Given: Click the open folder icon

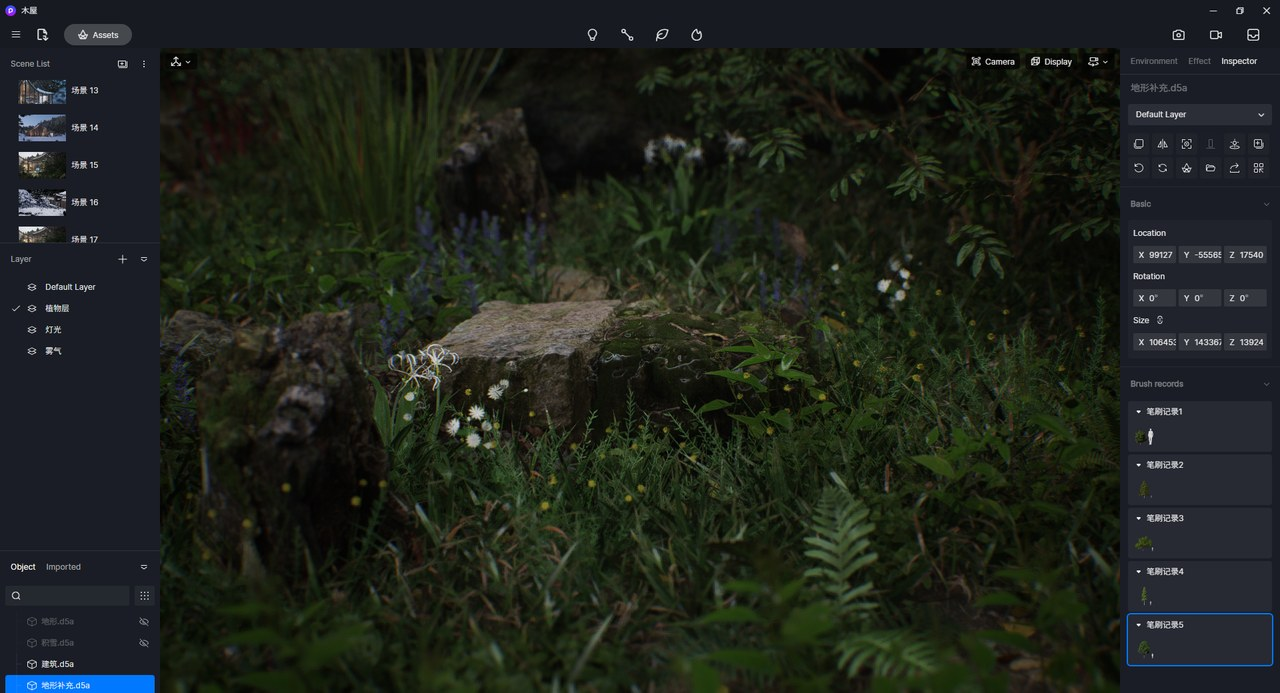Looking at the screenshot, I should tap(1211, 168).
